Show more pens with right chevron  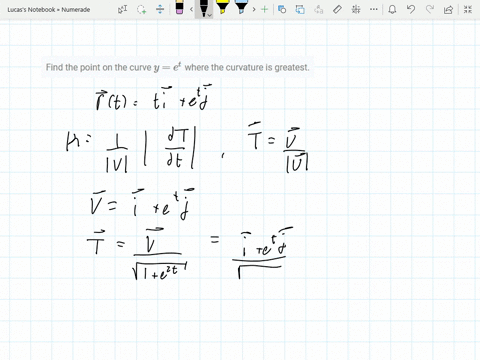tap(254, 9)
